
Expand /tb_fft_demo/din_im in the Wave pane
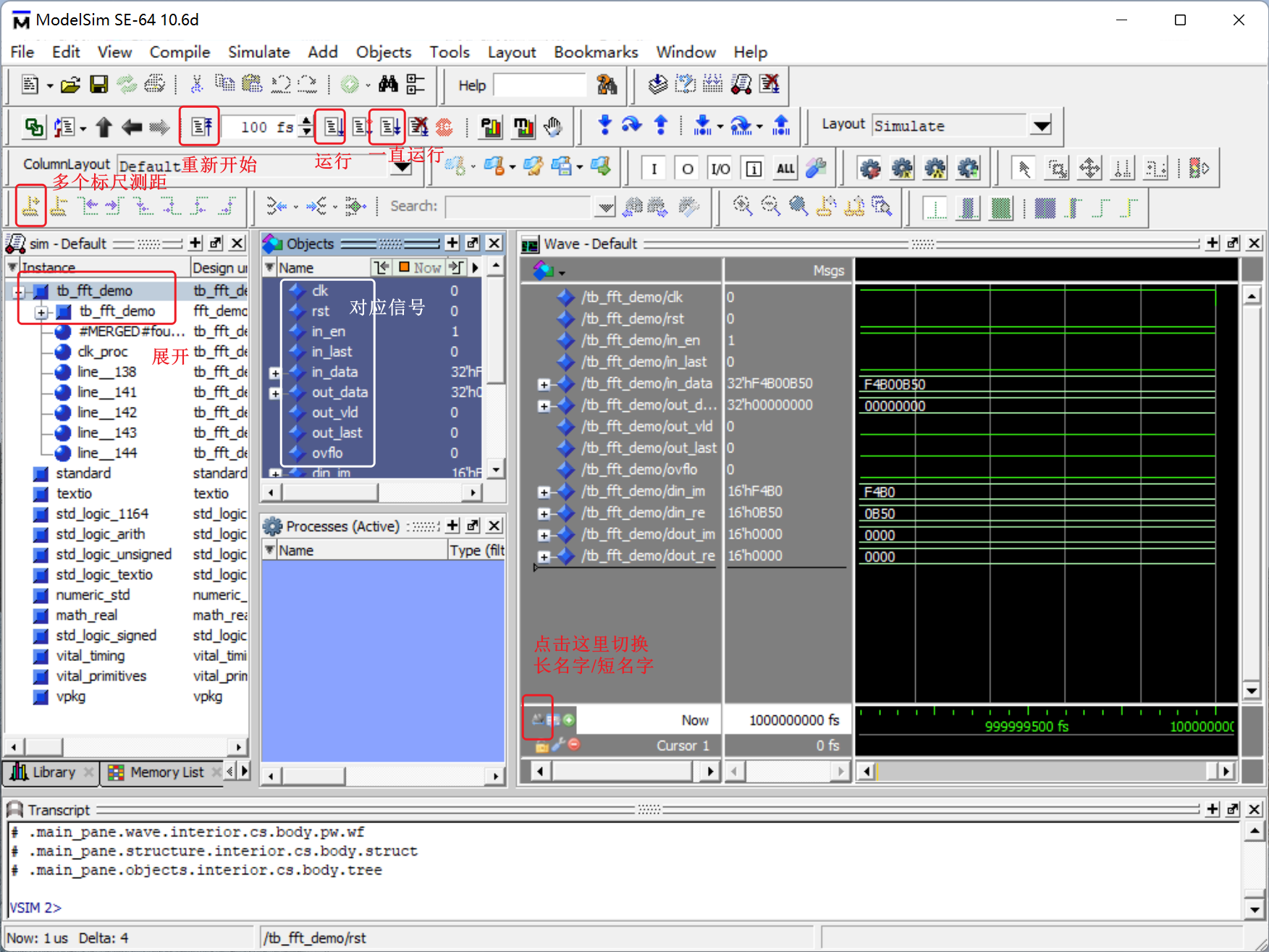[544, 492]
